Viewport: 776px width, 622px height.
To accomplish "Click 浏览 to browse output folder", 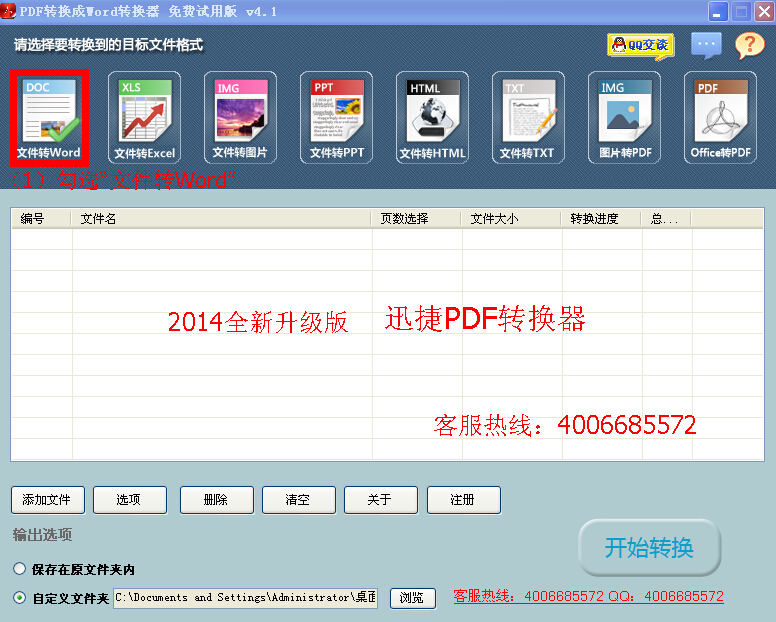I will (413, 598).
